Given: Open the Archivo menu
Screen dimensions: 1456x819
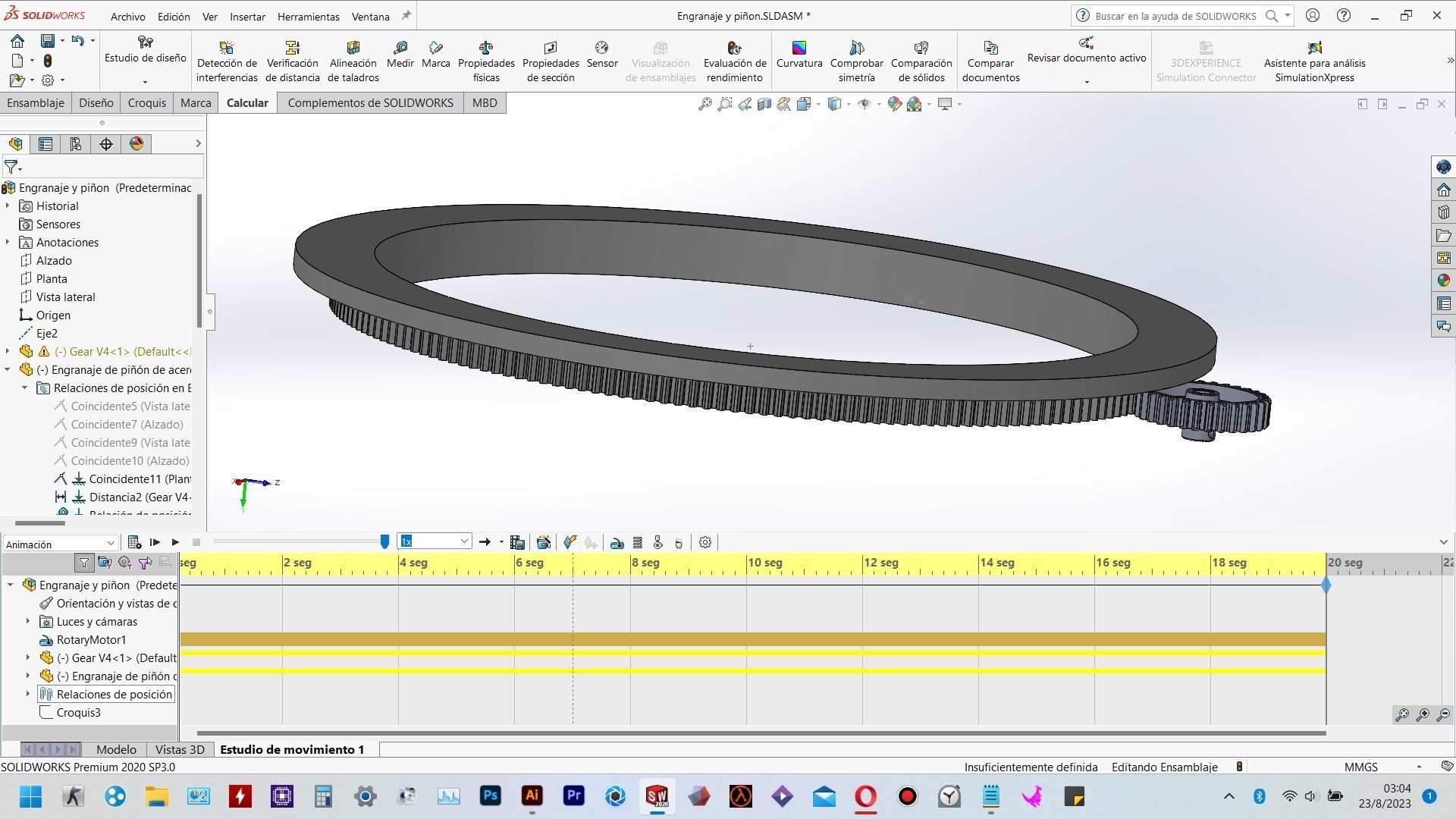Looking at the screenshot, I should (127, 16).
